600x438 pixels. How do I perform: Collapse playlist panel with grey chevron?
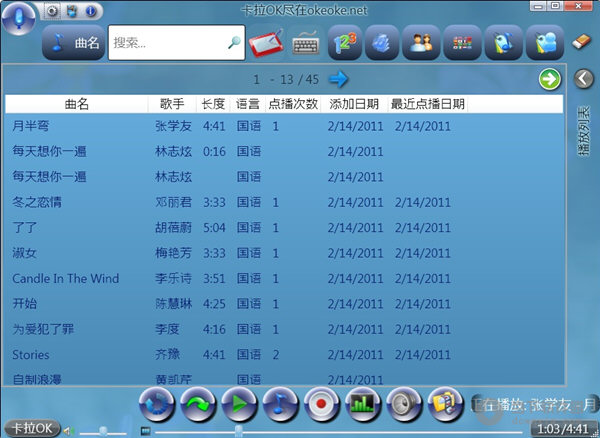584,79
